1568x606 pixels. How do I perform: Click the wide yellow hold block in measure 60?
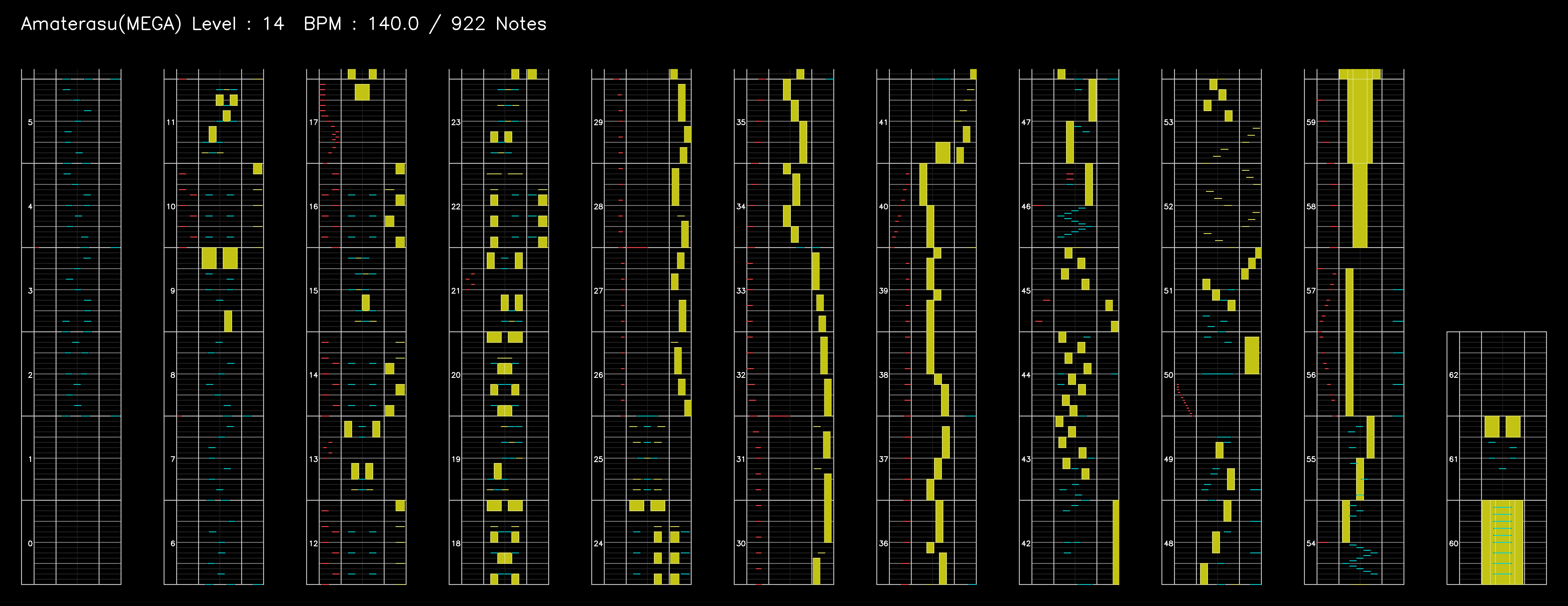[1502, 542]
